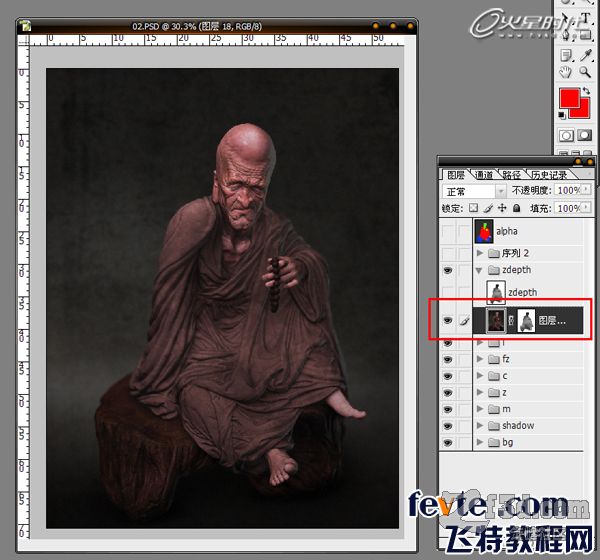600x560 pixels.
Task: Hide the z group
Action: click(x=448, y=393)
